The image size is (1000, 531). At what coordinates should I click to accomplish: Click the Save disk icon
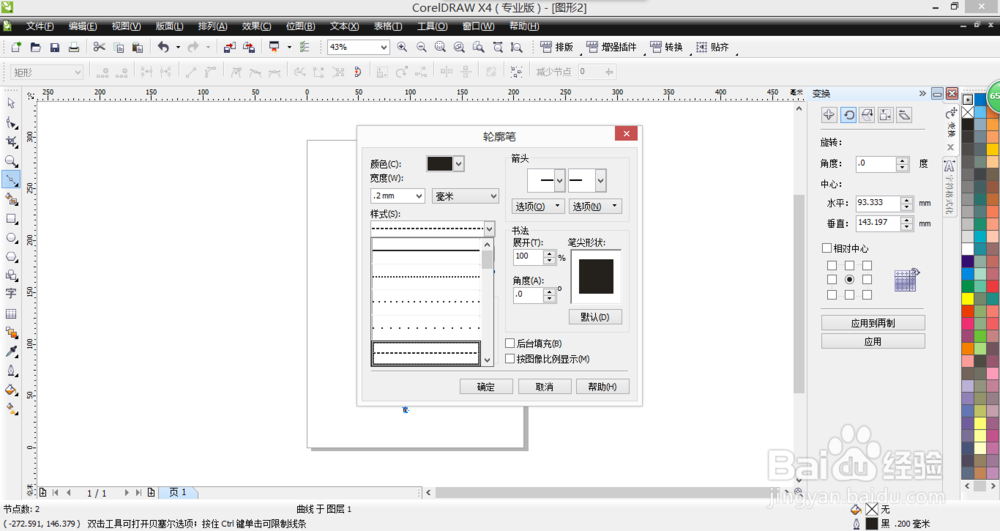54,47
